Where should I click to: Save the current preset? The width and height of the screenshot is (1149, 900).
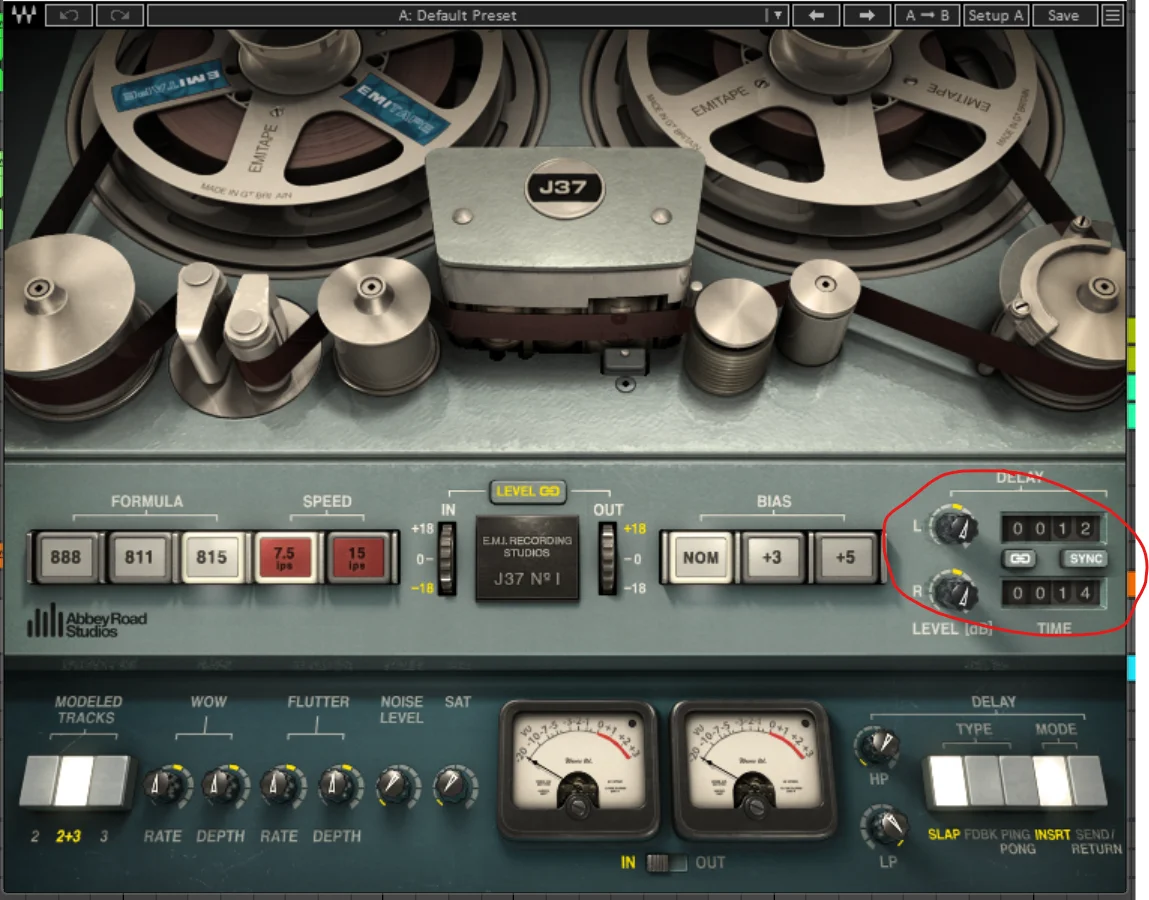(x=1063, y=15)
